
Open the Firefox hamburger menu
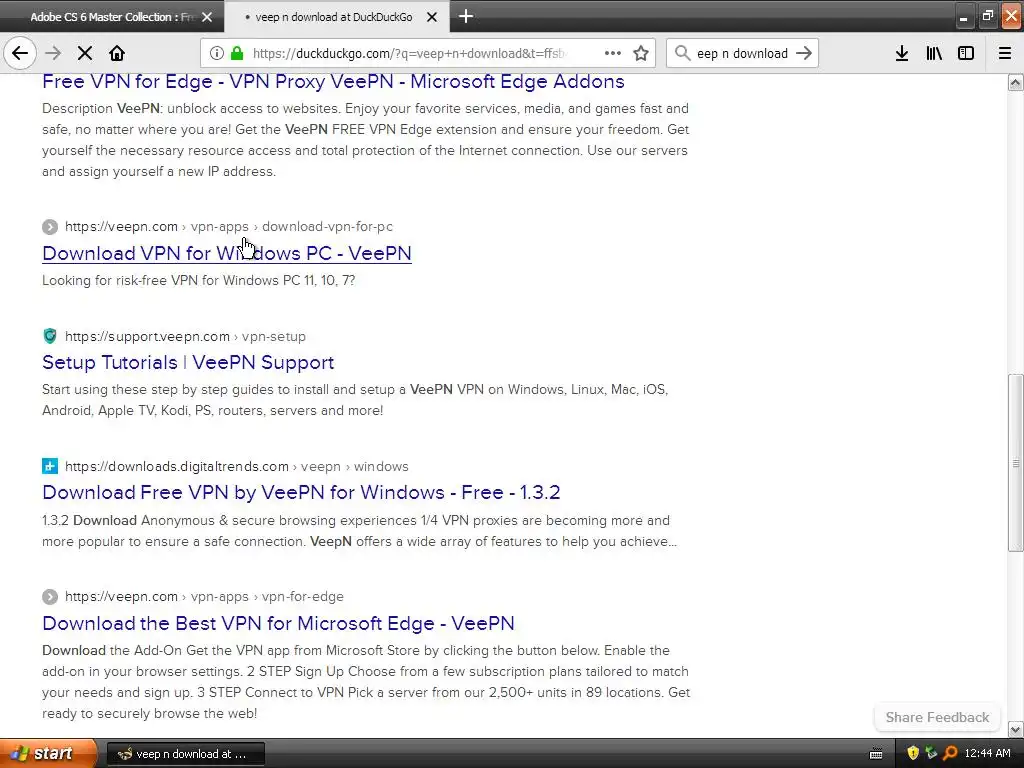point(1005,53)
